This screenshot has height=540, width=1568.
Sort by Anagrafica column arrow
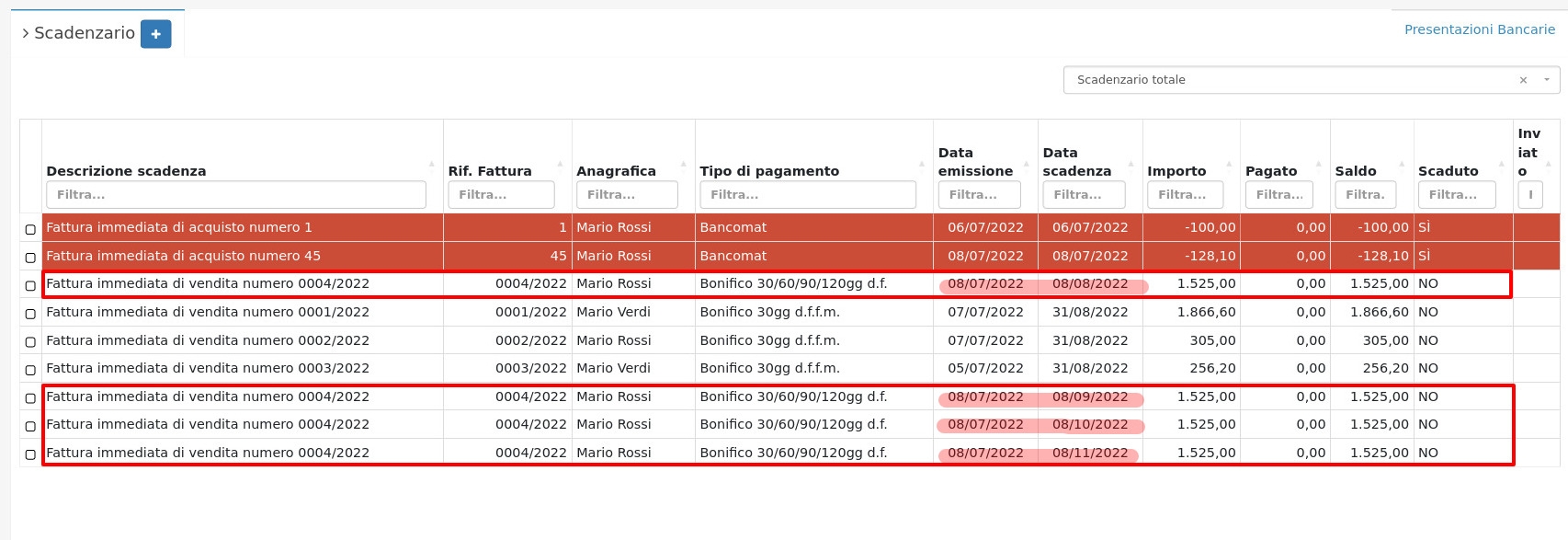pos(683,166)
